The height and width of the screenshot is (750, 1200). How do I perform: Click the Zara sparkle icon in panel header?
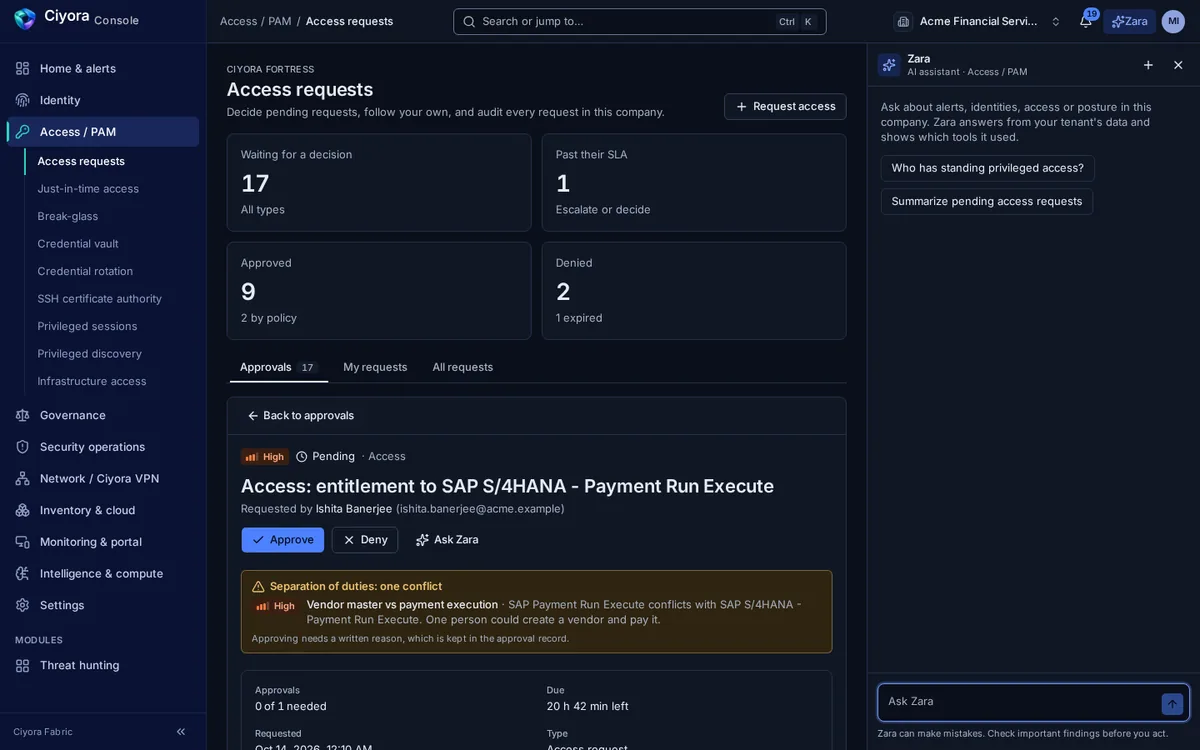[x=889, y=65]
